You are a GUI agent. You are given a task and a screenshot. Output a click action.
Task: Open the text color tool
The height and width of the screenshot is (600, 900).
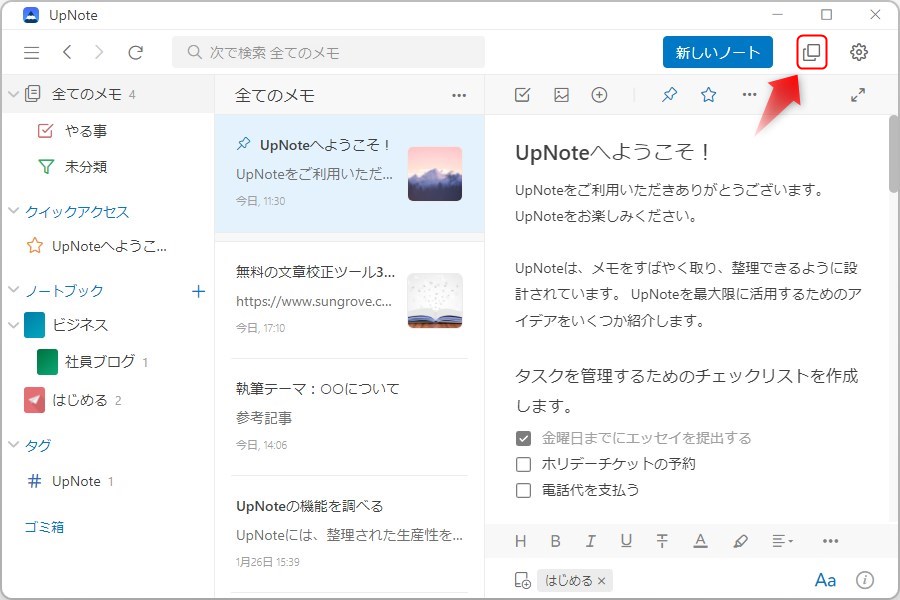coord(700,541)
